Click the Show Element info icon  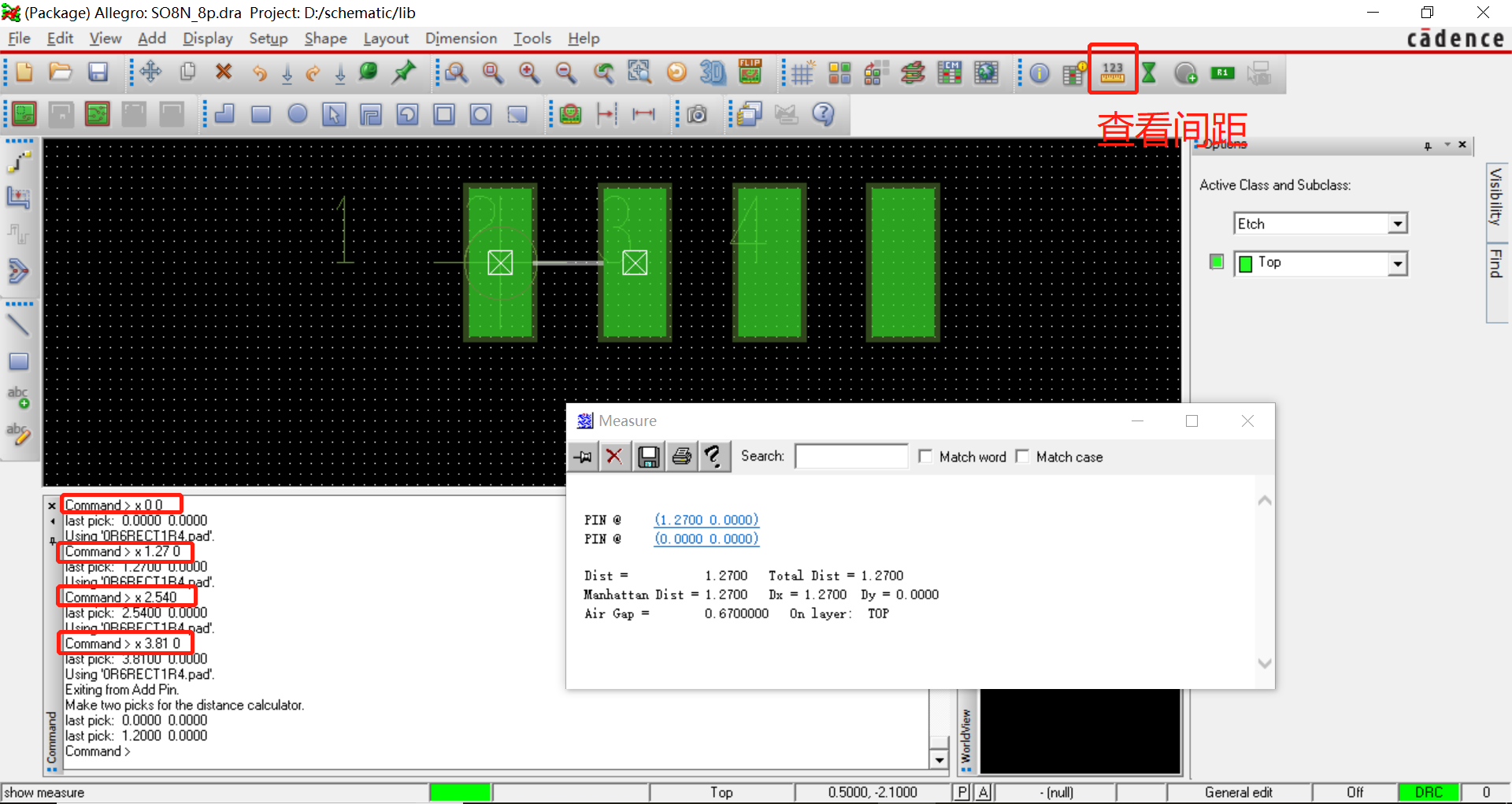(x=1039, y=73)
